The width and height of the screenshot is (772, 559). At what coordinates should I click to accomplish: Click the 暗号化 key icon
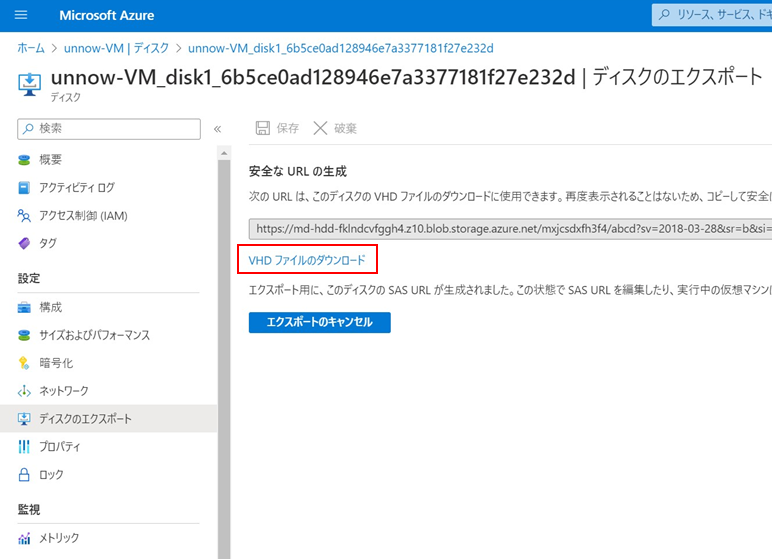coord(24,363)
